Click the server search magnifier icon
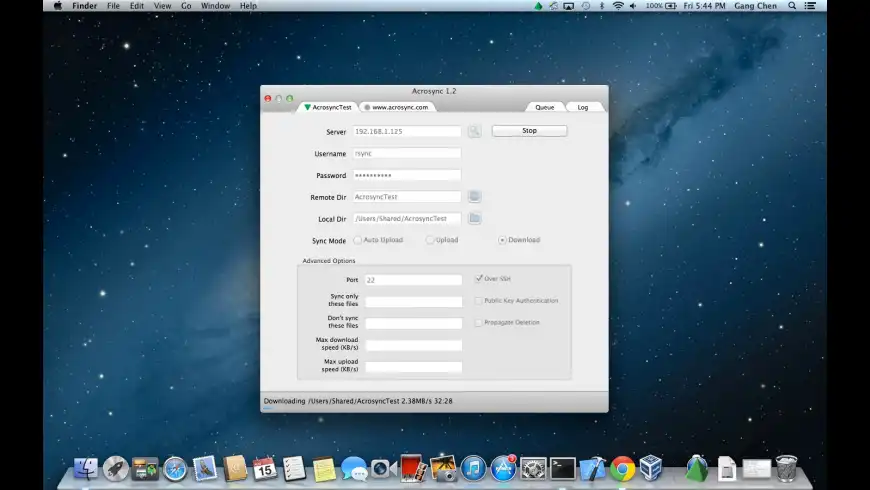This screenshot has height=490, width=870. (474, 131)
